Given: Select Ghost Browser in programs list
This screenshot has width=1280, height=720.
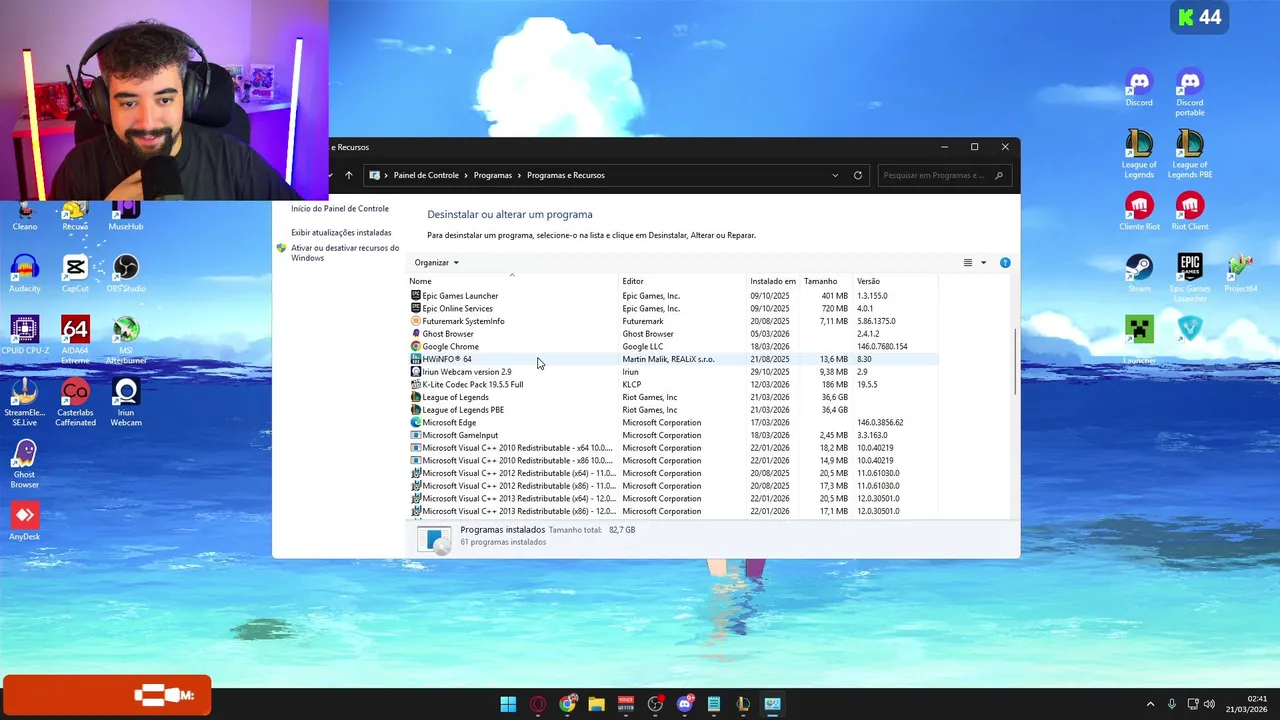Looking at the screenshot, I should (x=674, y=334).
